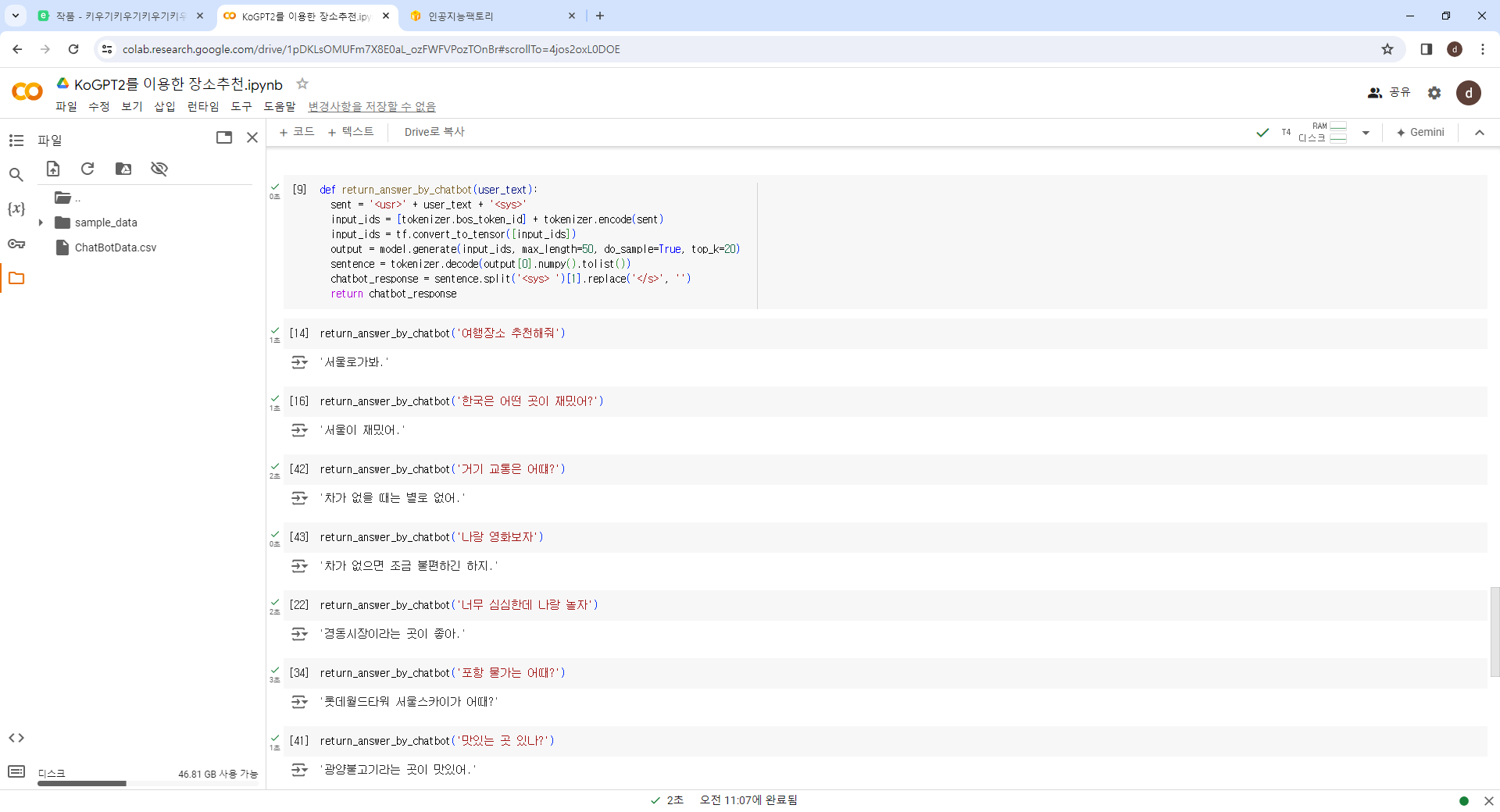Open the terminal icon at bottom left
This screenshot has width=1500, height=812.
pos(16,771)
